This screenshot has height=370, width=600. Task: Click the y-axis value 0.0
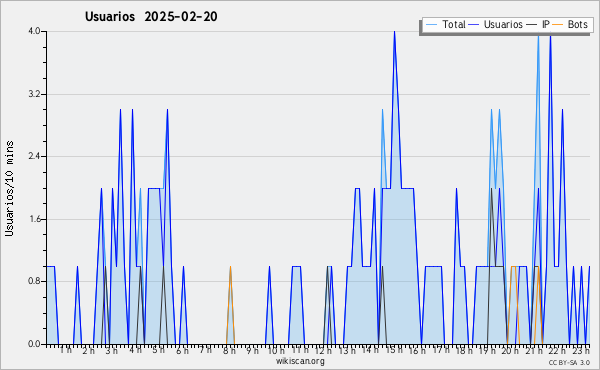pyautogui.click(x=34, y=344)
